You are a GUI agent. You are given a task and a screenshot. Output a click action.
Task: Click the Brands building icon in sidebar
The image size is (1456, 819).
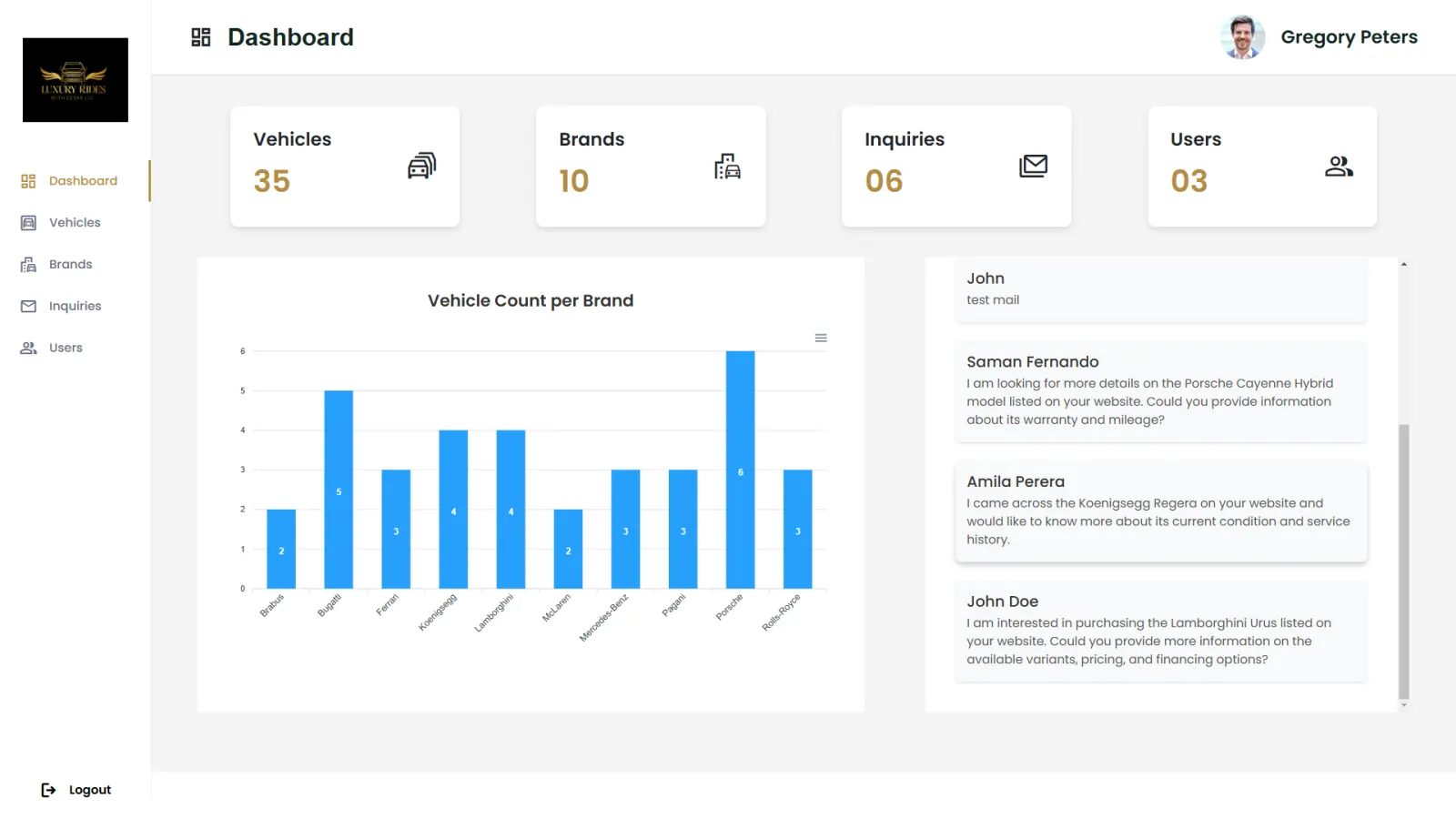(28, 265)
